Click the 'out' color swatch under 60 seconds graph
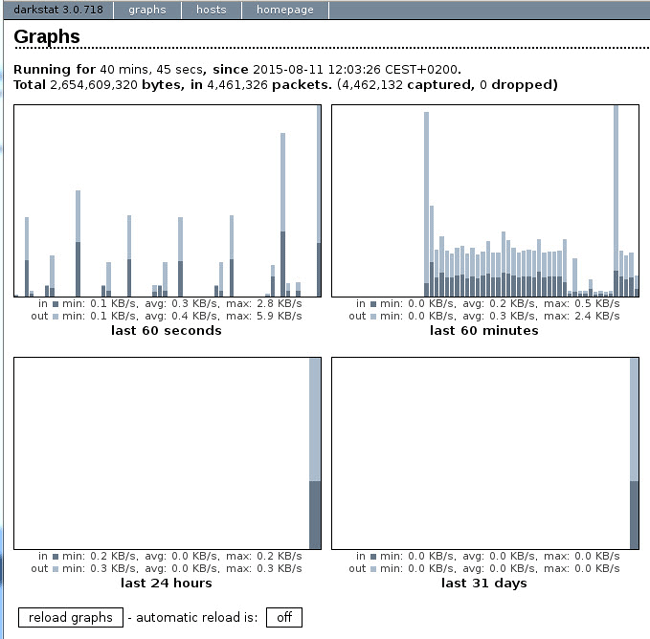650x639 pixels. pyautogui.click(x=56, y=316)
